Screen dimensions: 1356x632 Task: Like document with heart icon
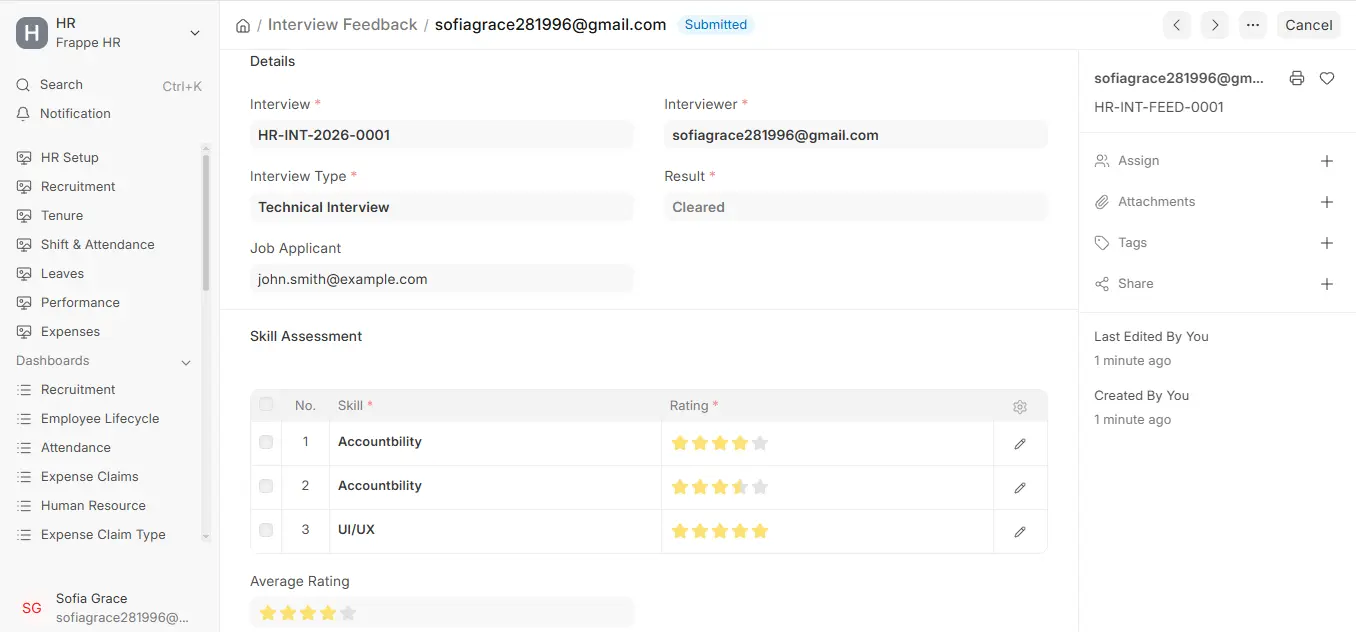click(1327, 78)
